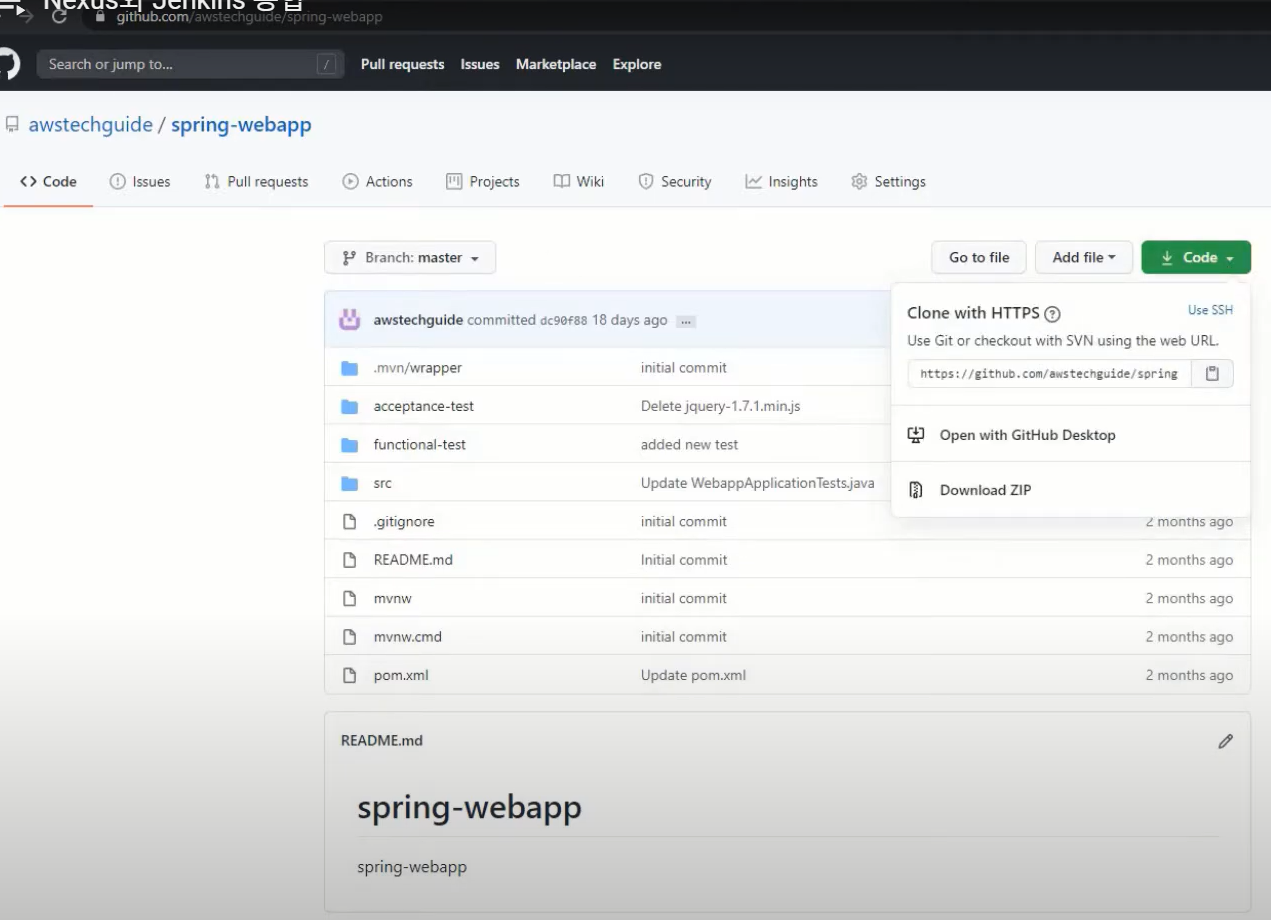Click 'Update WebappApplicationTests.java' commit message
Viewport: 1271px width, 920px height.
click(757, 483)
